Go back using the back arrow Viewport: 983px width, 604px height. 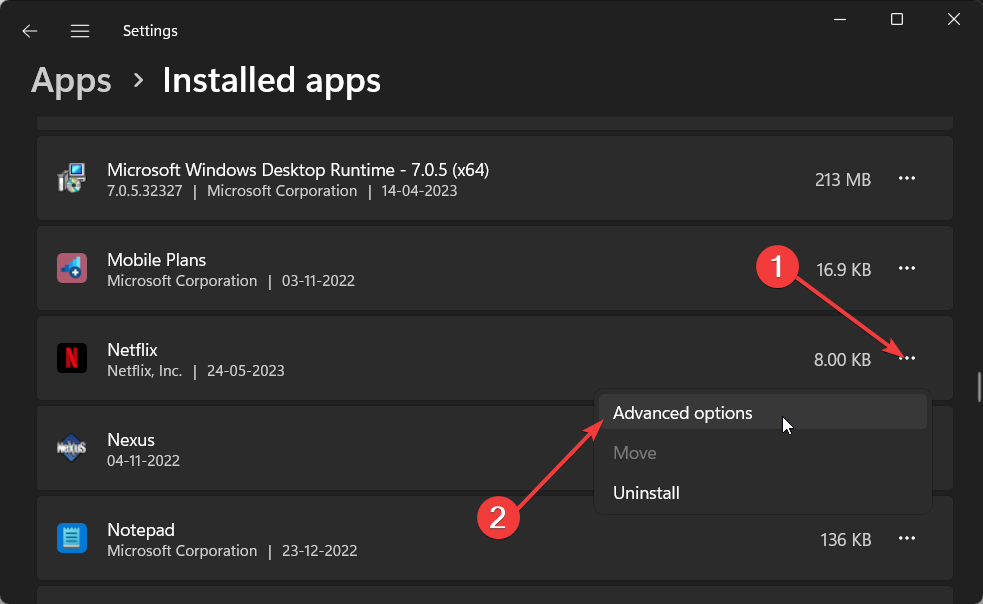click(29, 31)
